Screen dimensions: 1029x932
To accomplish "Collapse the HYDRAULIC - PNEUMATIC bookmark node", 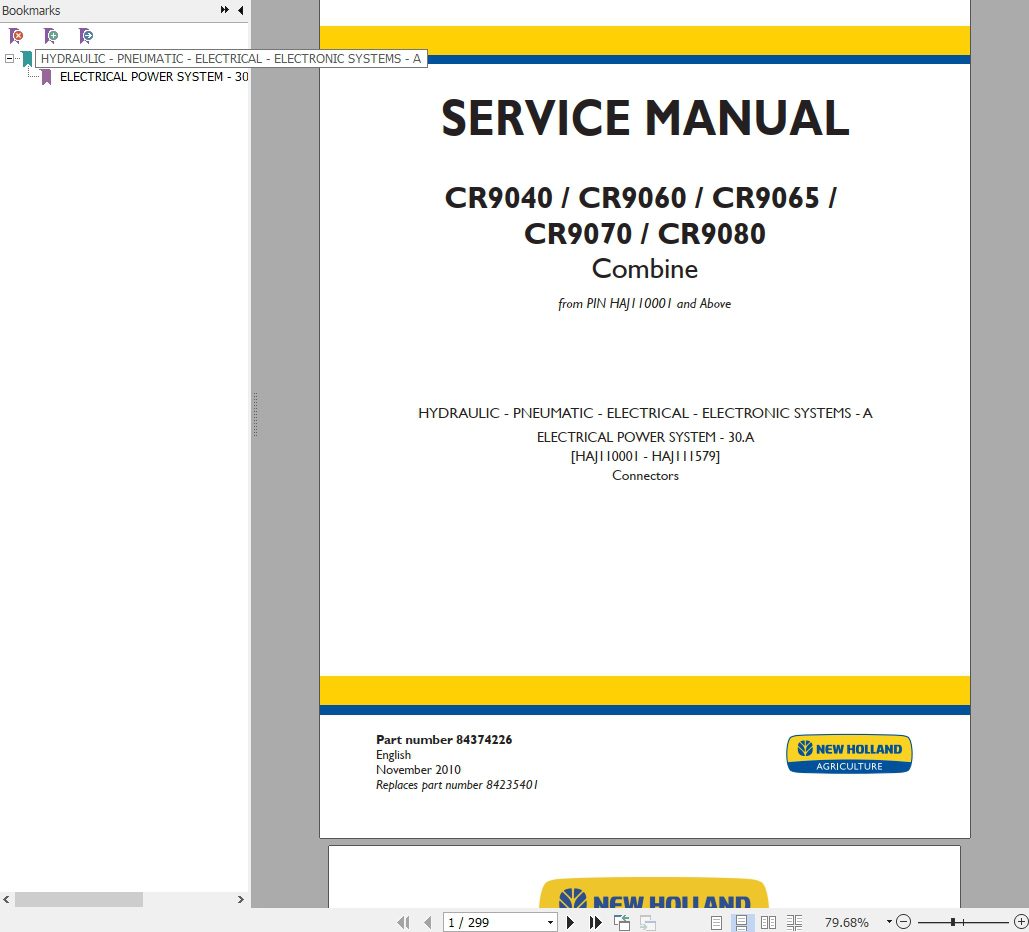I will pos(10,58).
